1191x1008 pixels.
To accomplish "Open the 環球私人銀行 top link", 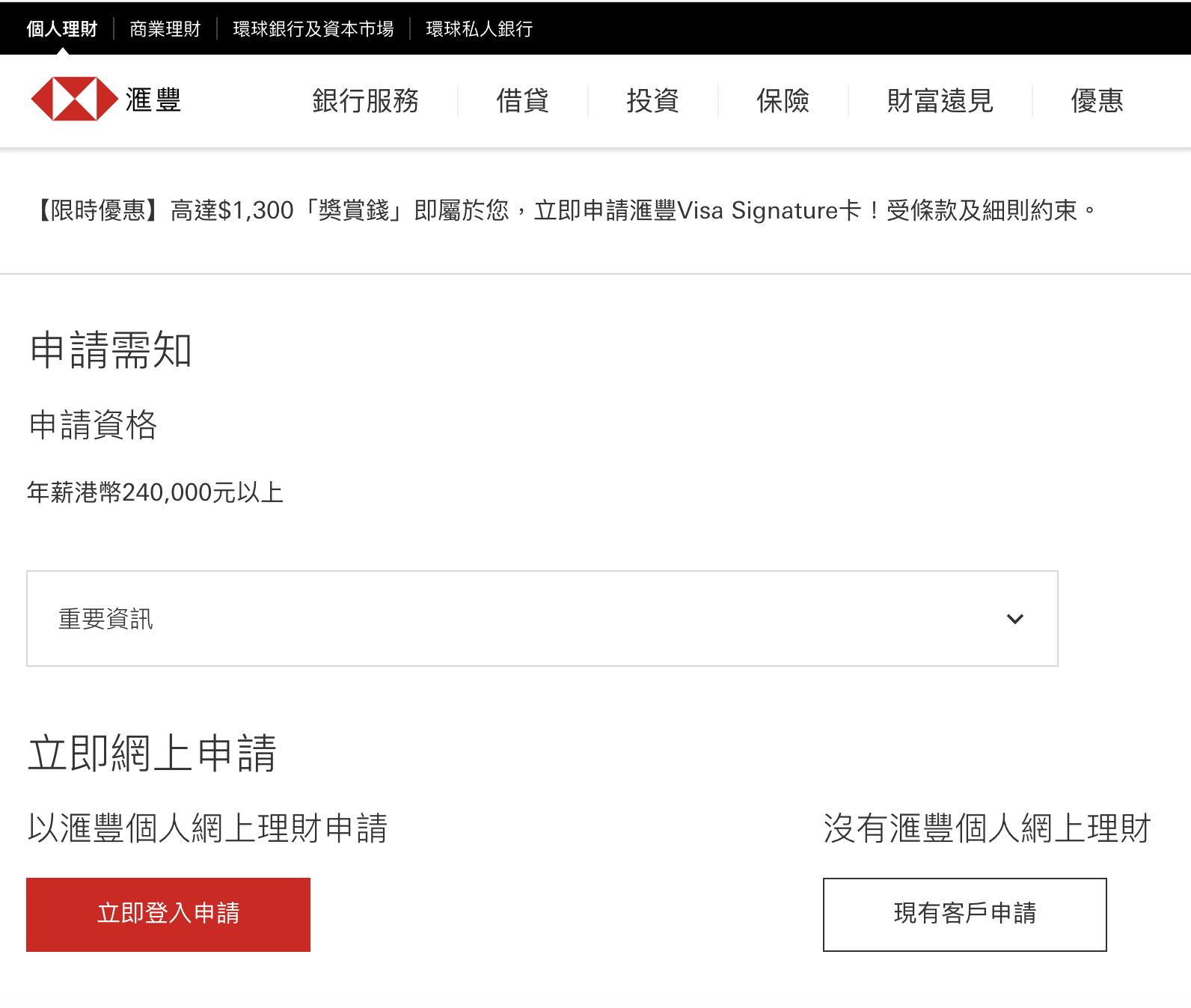I will [480, 29].
